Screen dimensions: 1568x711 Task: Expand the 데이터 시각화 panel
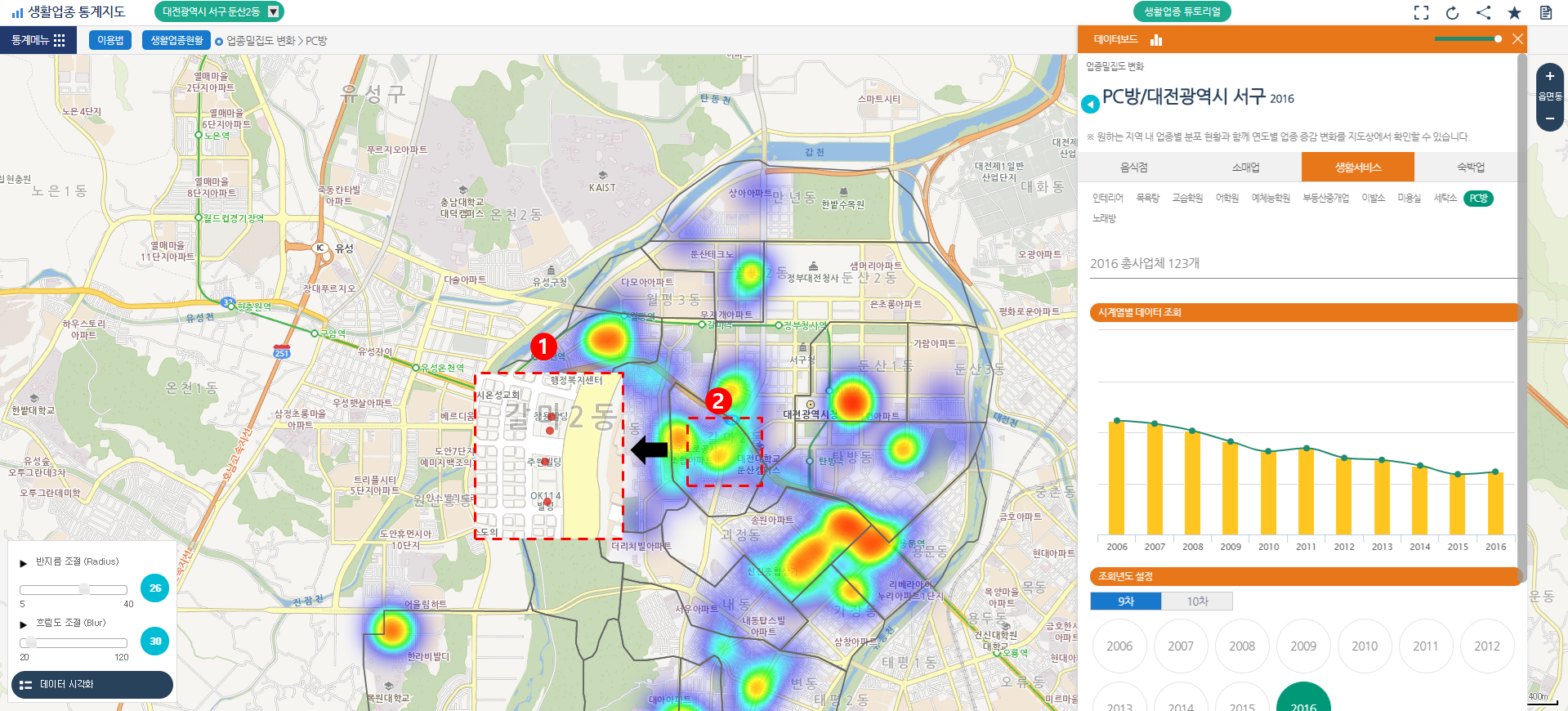(x=92, y=685)
